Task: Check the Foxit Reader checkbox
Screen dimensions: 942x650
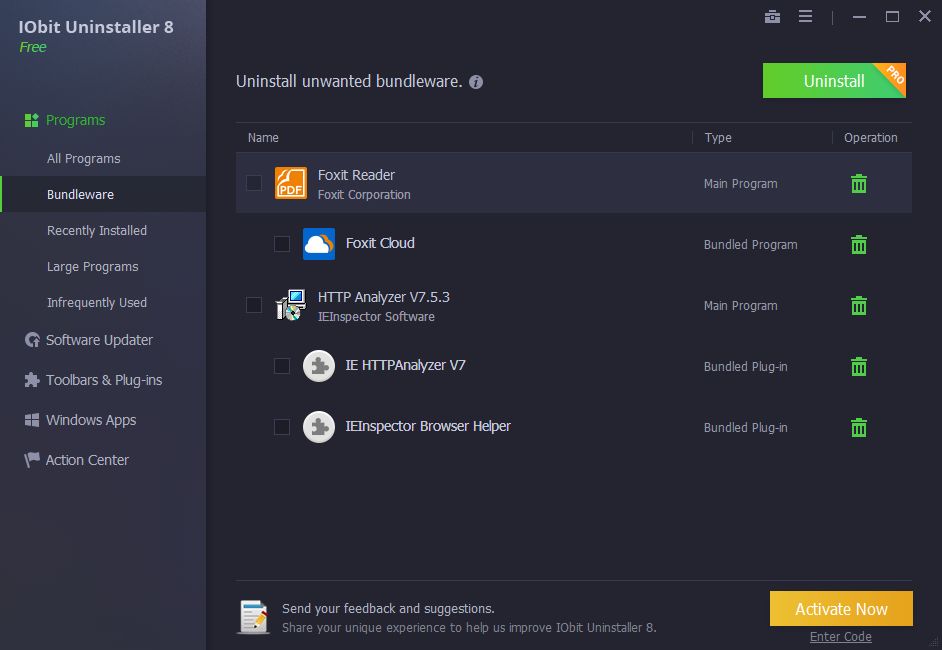Action: (x=254, y=183)
